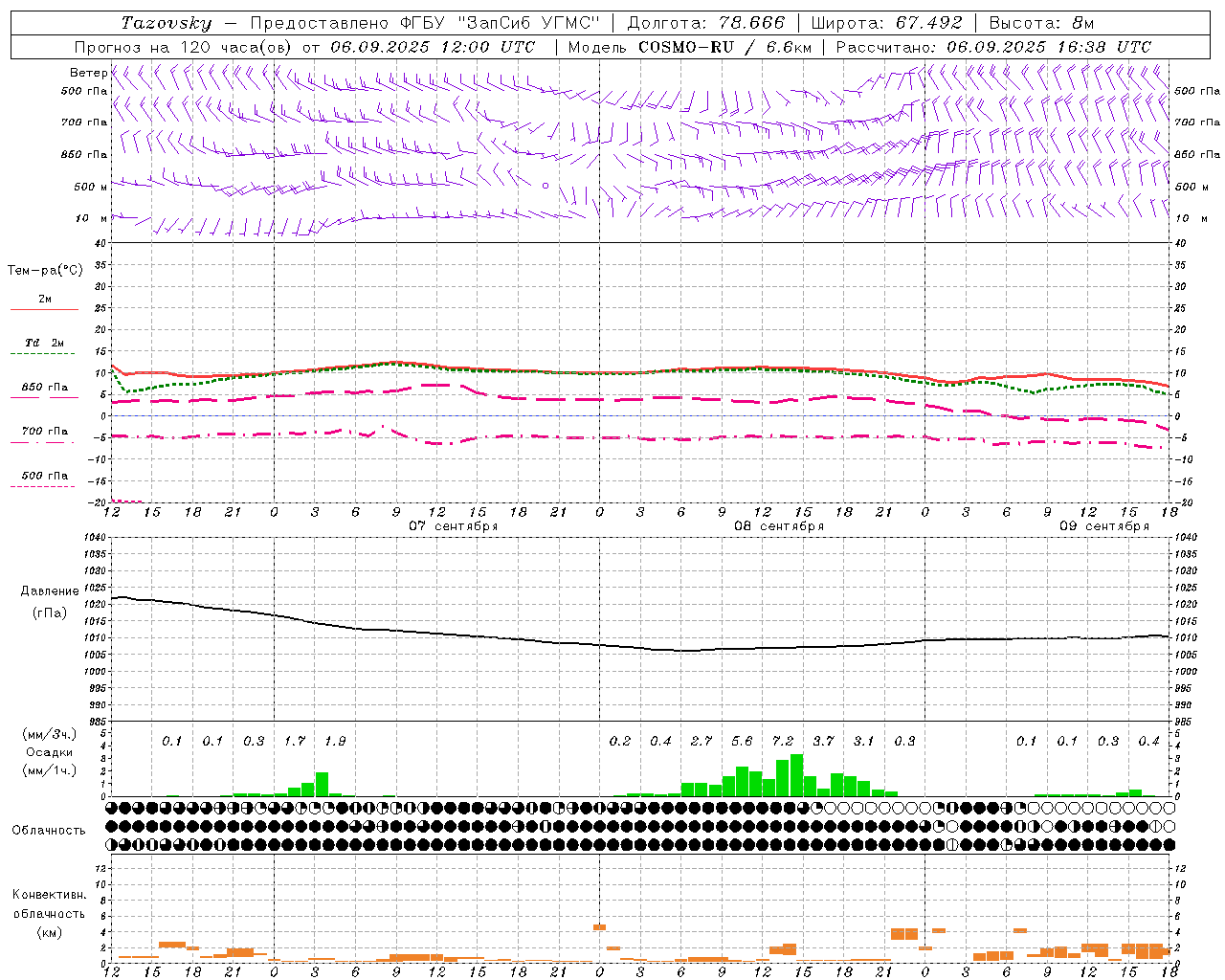Click the 'Рассчитано: 06.09.2025 16:38 UTC' timestamp
The height and width of the screenshot is (980, 1225).
(993, 46)
